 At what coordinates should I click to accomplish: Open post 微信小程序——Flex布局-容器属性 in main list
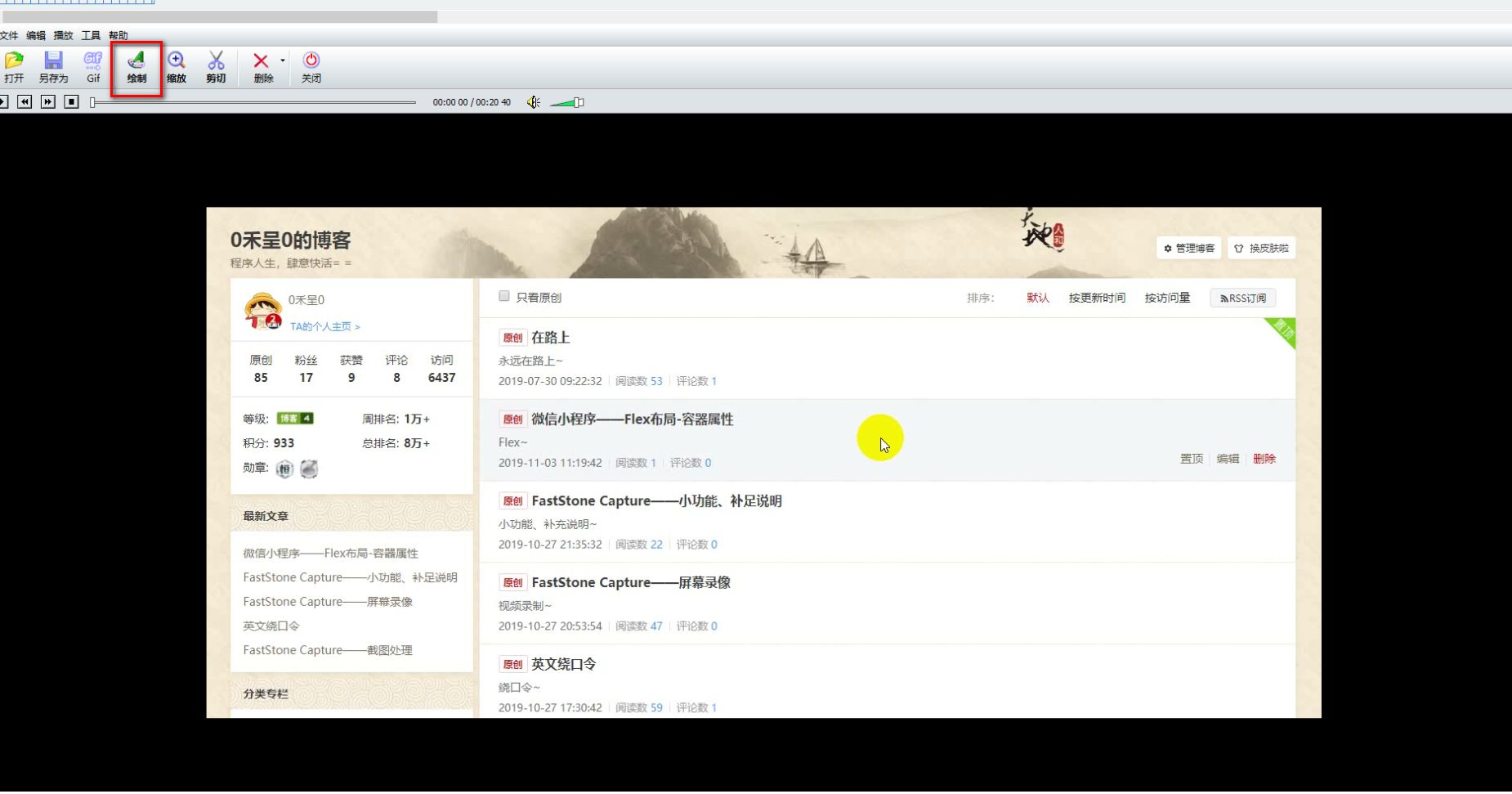(x=632, y=419)
